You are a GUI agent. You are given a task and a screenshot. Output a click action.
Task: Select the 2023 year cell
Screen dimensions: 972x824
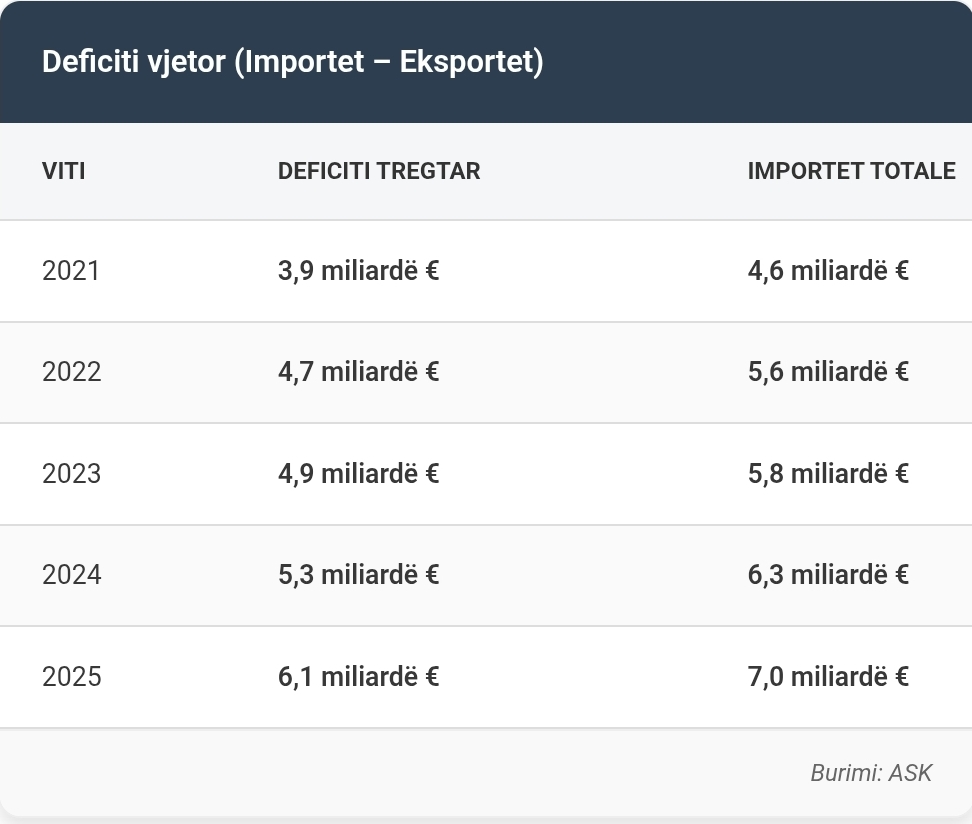(x=71, y=473)
